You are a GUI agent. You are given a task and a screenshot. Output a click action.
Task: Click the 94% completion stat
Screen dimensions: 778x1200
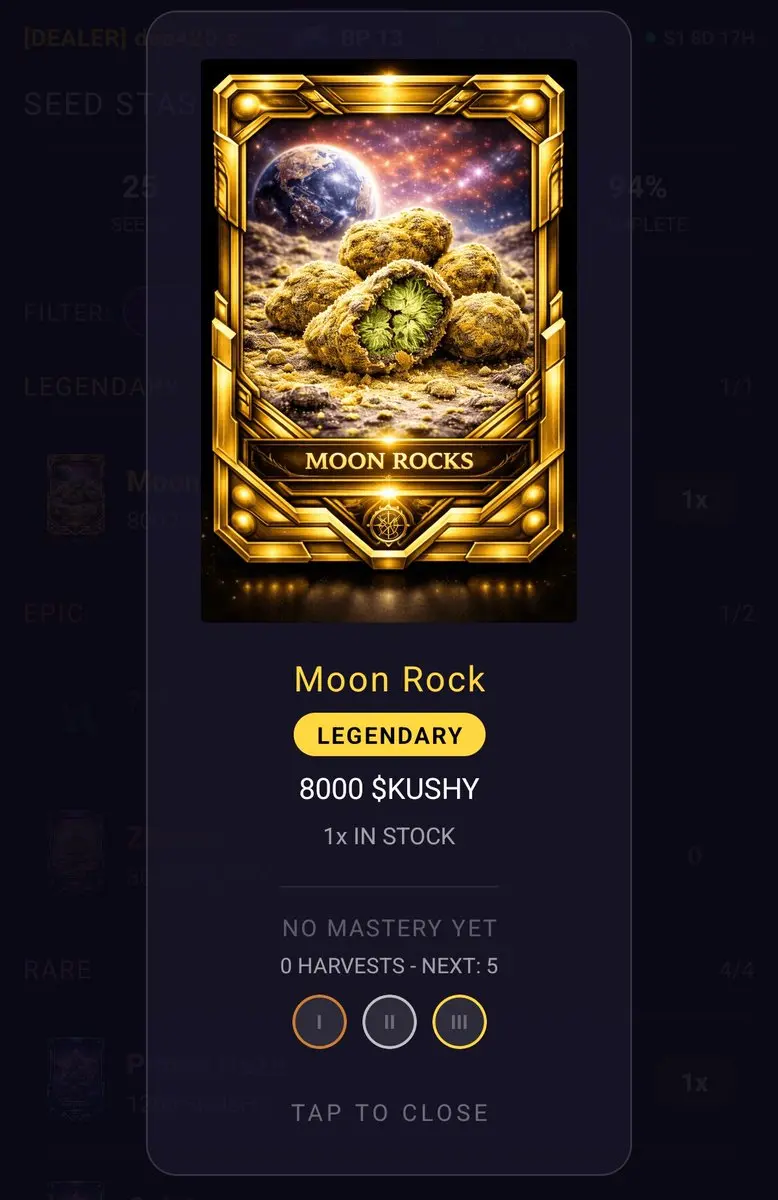point(640,188)
